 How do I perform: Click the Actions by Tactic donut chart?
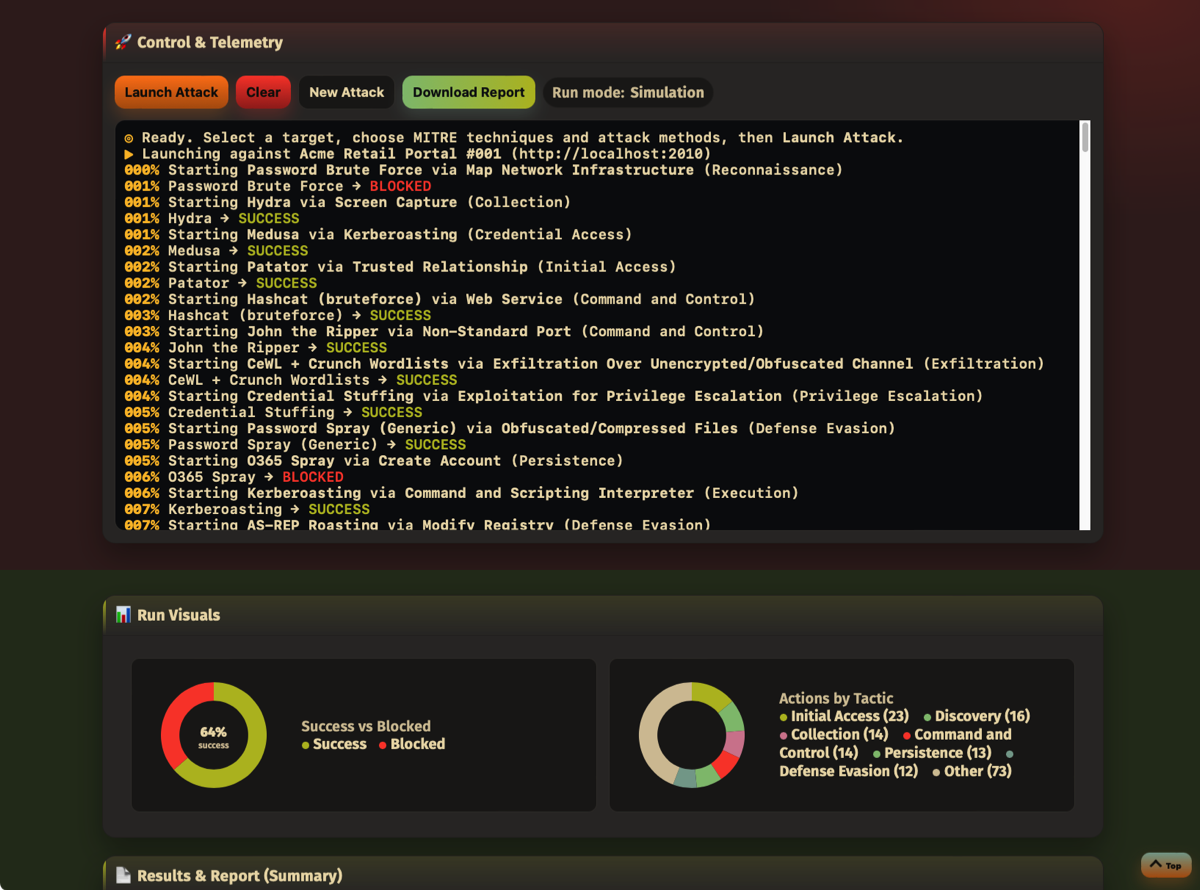tap(691, 735)
